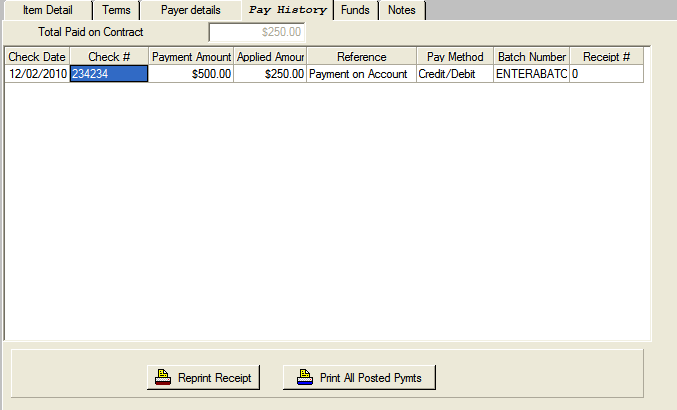Viewport: 677px width, 410px height.
Task: Select the check number 234234 cell
Action: [109, 74]
